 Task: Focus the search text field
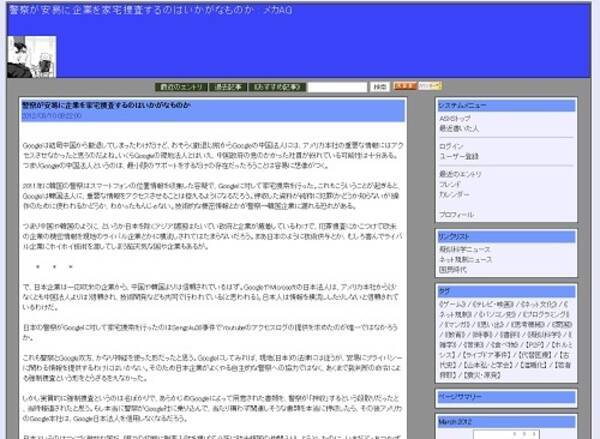(x=336, y=87)
